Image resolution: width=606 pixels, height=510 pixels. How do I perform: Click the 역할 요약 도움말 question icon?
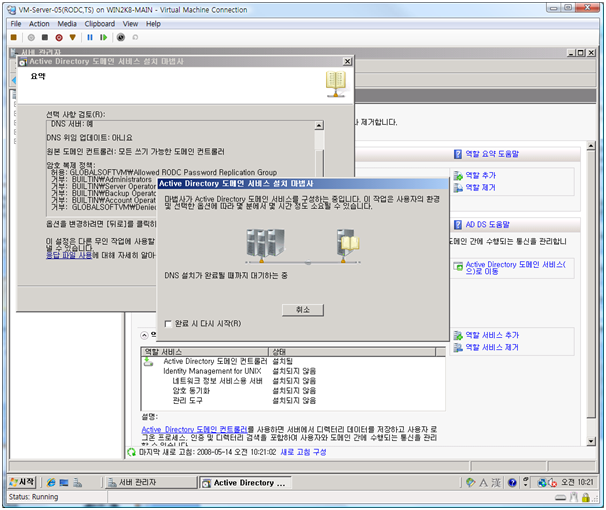(458, 154)
